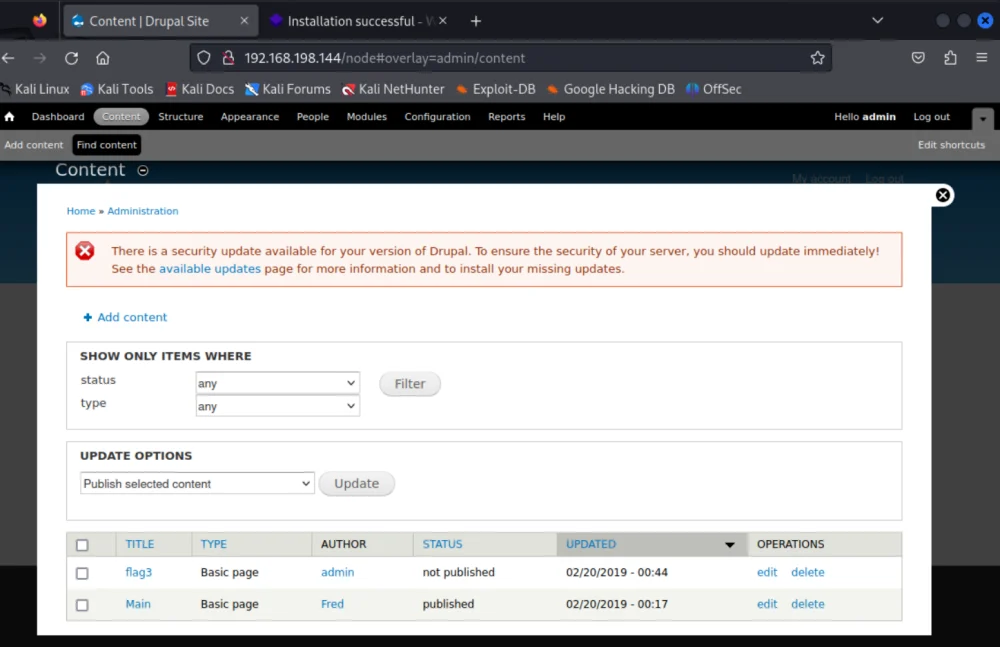Click the shortcut toggle icon beside Content heading

(x=143, y=170)
